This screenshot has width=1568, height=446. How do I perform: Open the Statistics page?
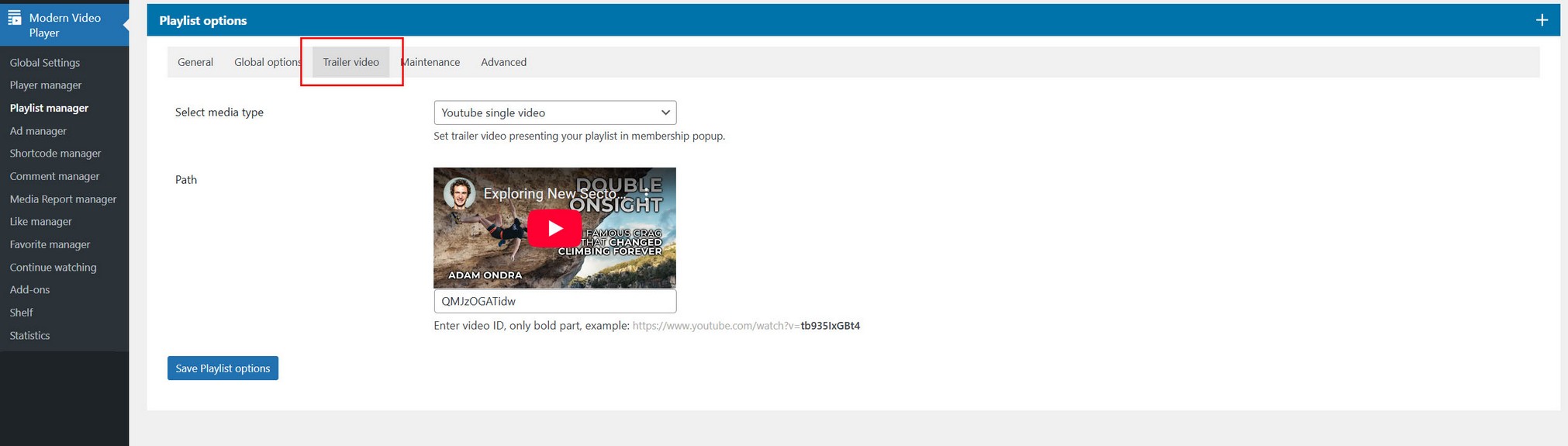pyautogui.click(x=29, y=336)
